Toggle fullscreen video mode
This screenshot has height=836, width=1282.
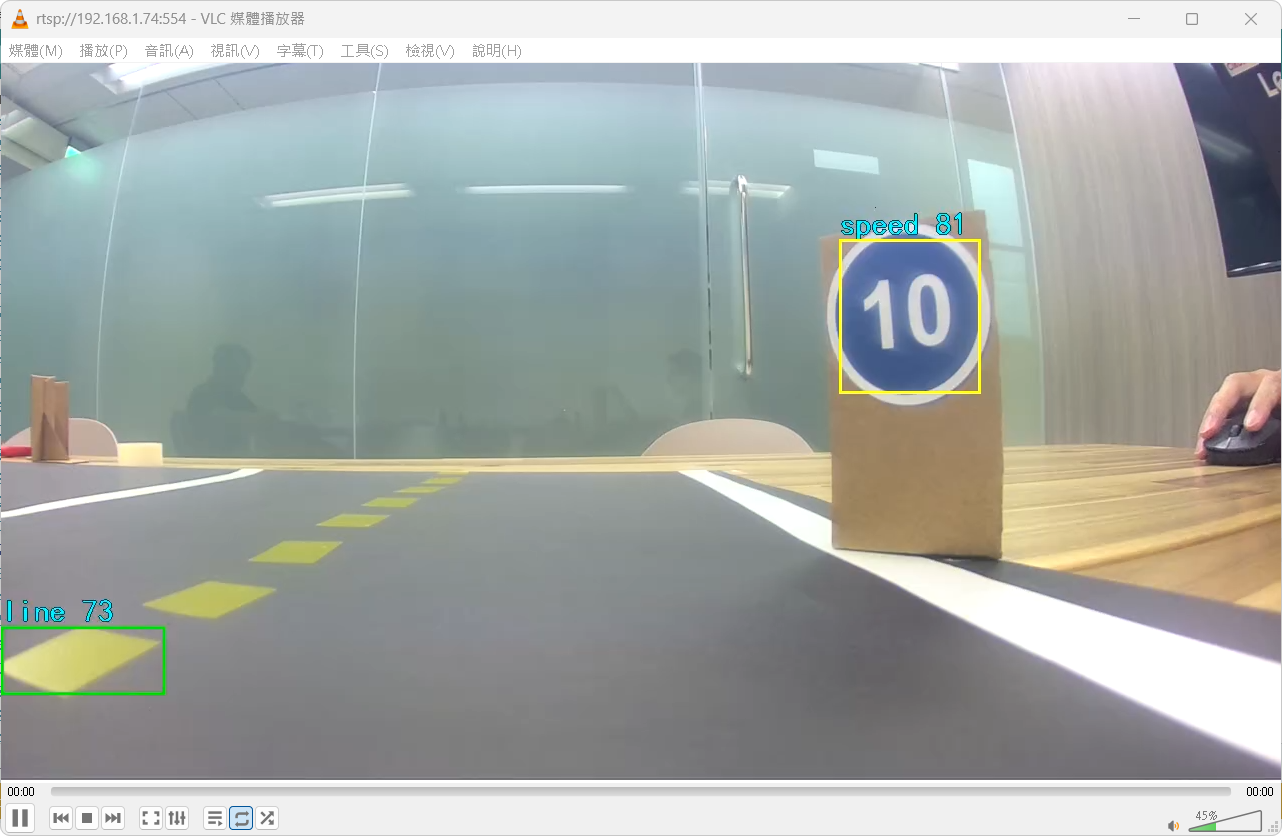pos(151,818)
